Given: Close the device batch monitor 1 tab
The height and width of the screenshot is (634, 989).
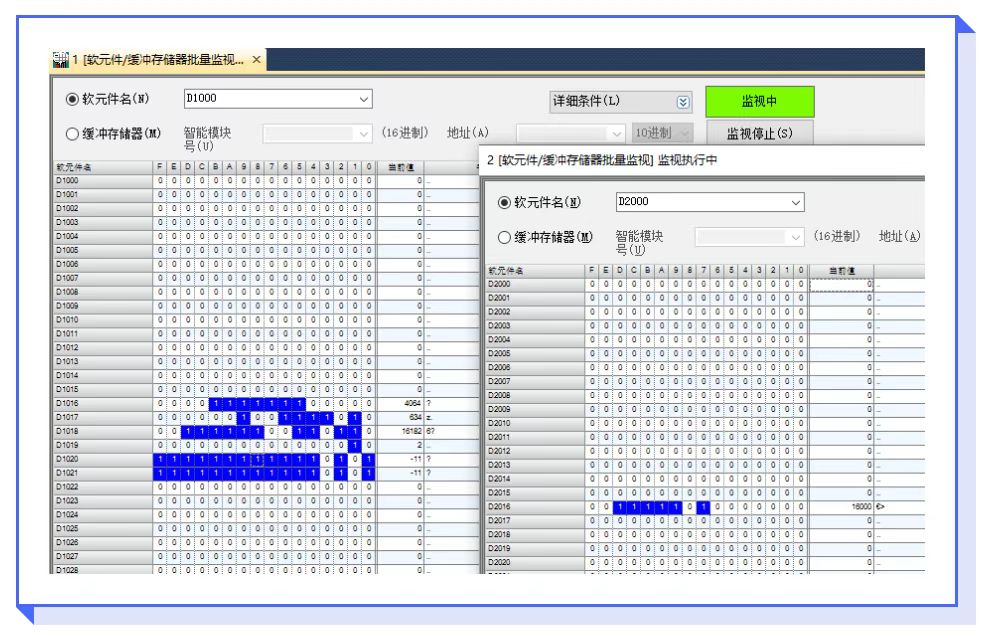Looking at the screenshot, I should tap(256, 60).
